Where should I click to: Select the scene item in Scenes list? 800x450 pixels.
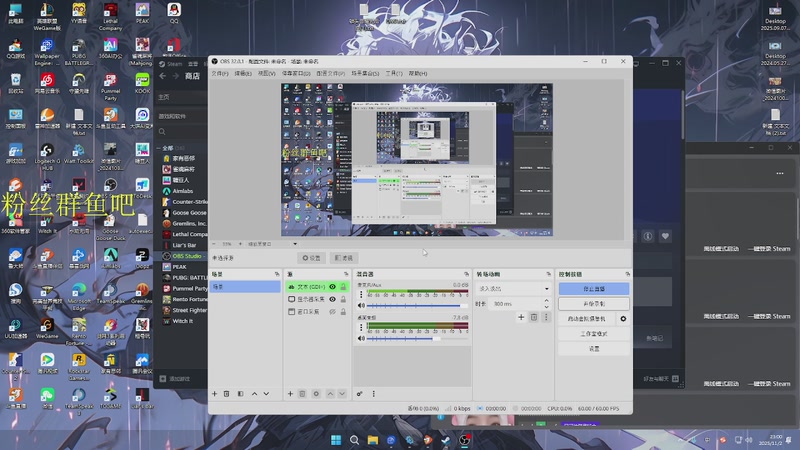(244, 287)
